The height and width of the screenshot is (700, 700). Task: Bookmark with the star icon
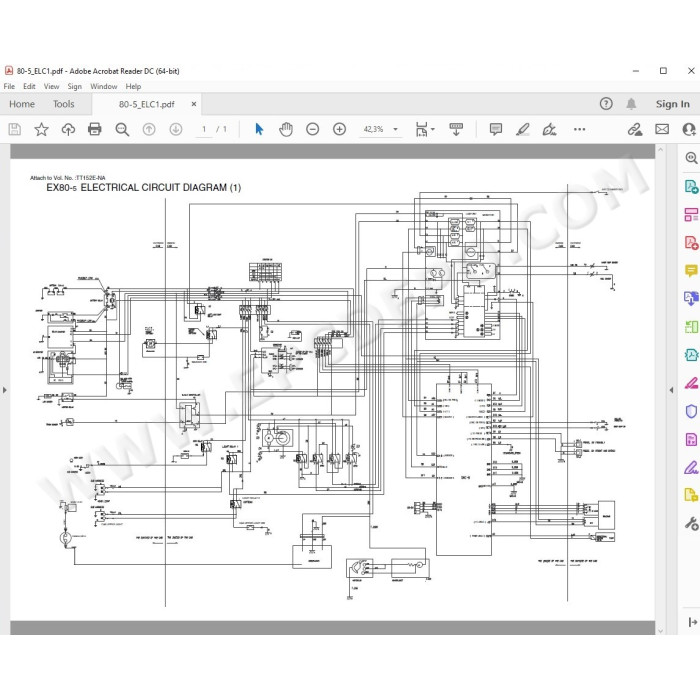pyautogui.click(x=42, y=129)
